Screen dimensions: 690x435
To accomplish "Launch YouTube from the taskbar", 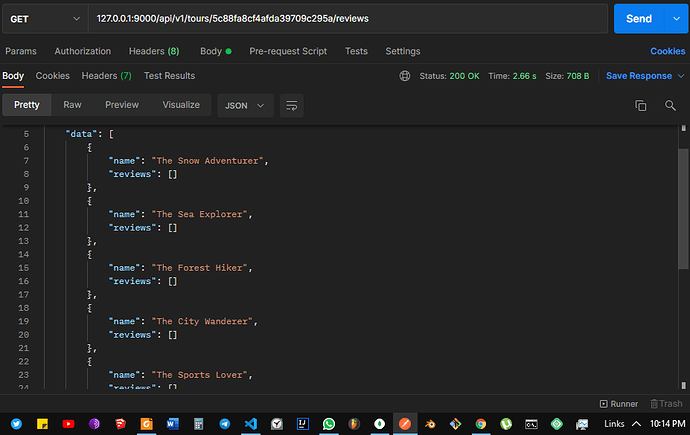I will point(68,424).
